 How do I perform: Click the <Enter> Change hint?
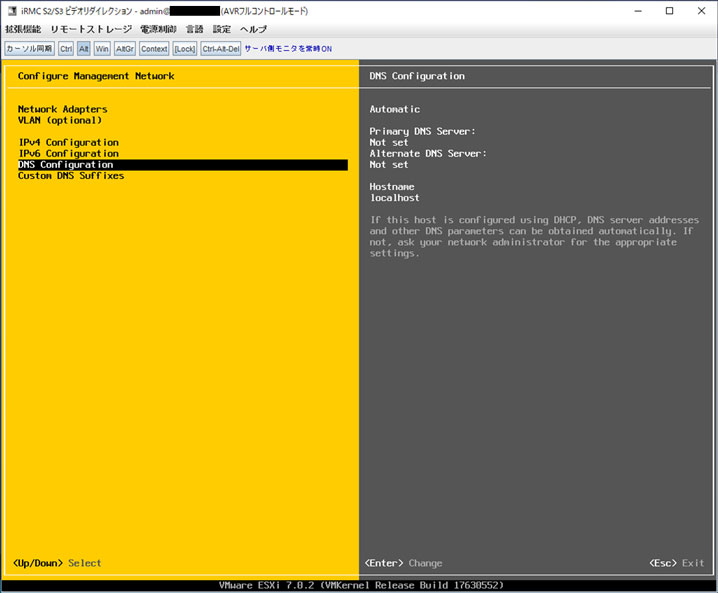[x=403, y=563]
